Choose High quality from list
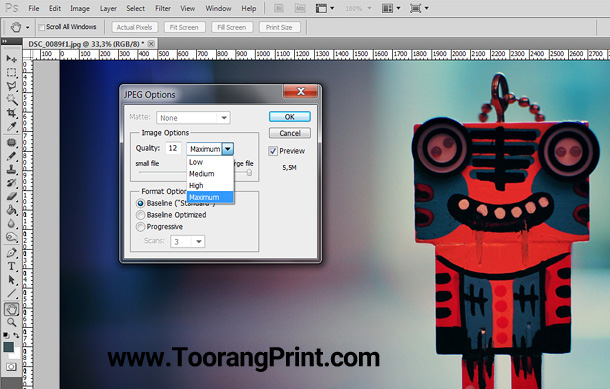610x389 pixels. click(210, 186)
